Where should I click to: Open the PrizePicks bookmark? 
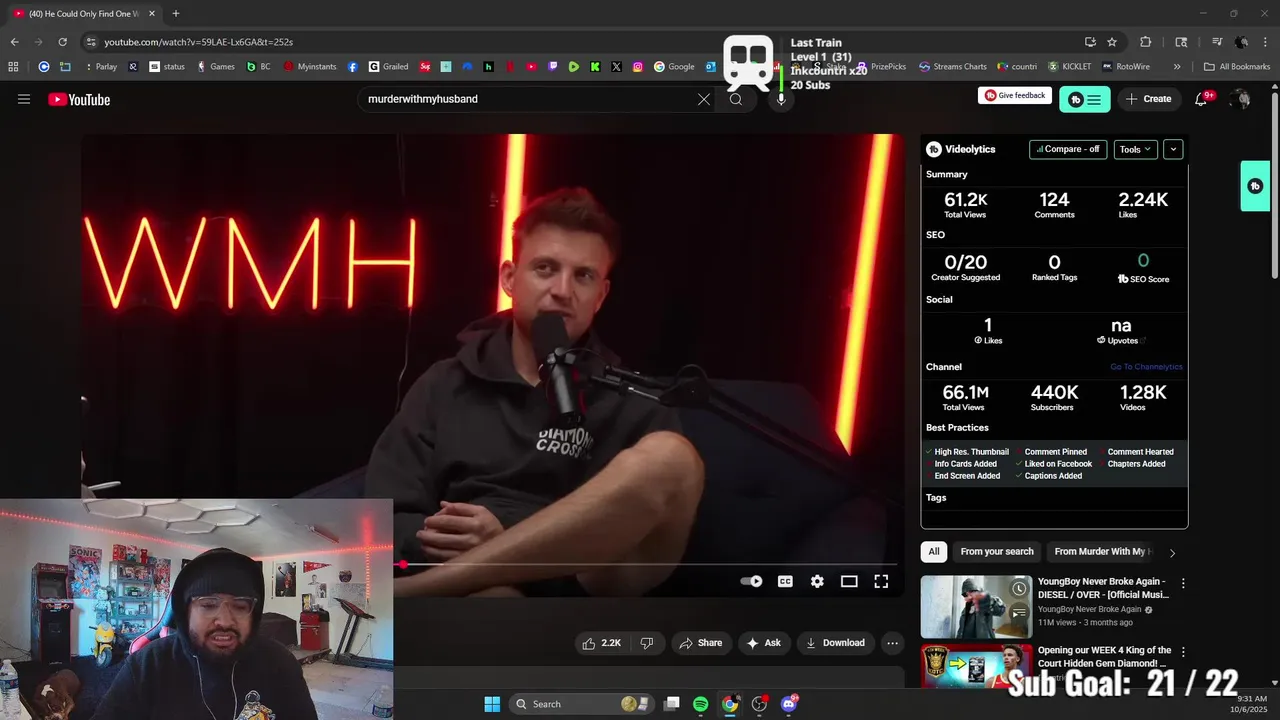[x=882, y=67]
